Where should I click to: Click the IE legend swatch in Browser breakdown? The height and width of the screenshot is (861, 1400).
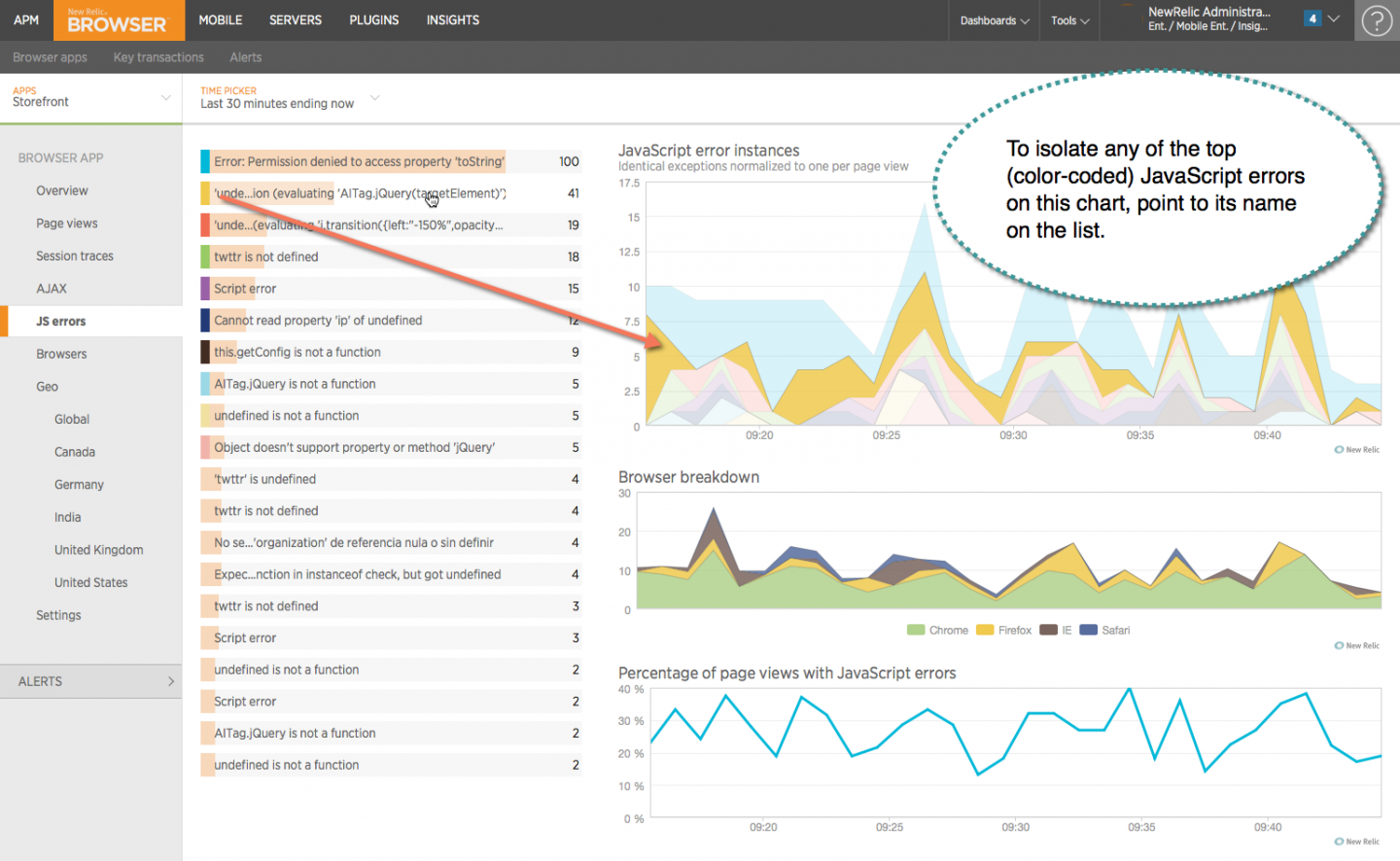coord(1048,630)
